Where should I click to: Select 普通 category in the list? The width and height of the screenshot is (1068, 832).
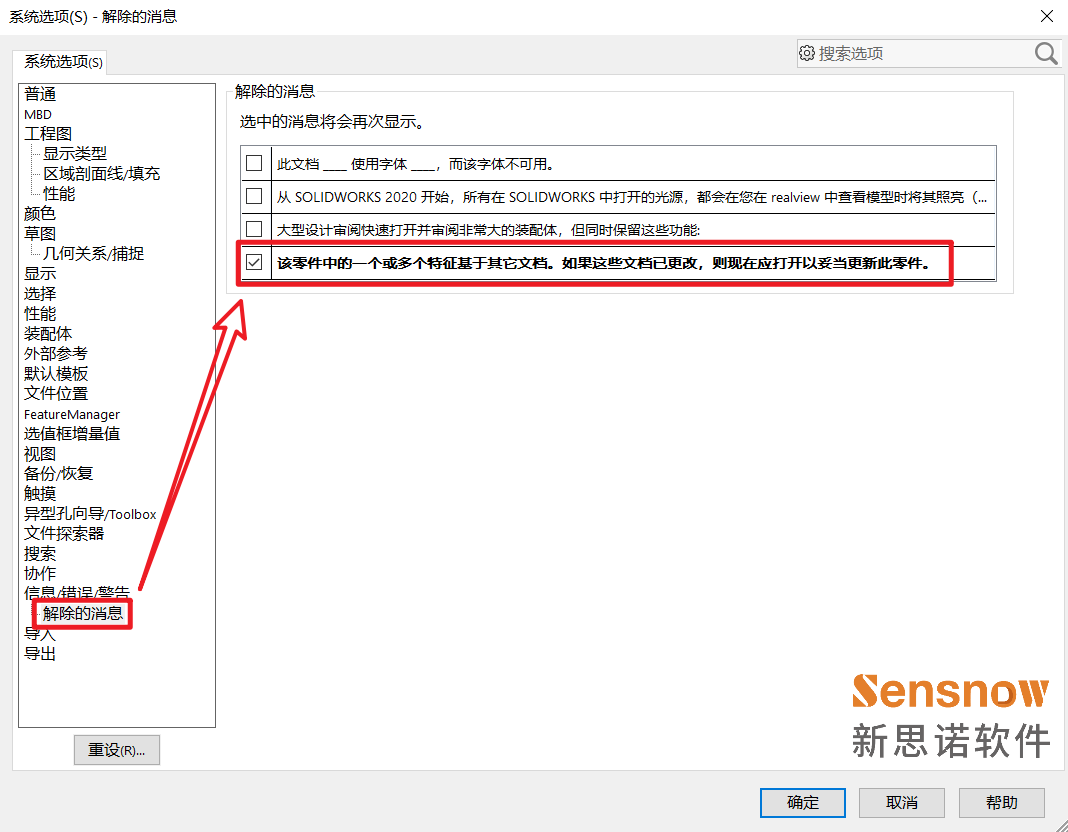click(x=40, y=94)
